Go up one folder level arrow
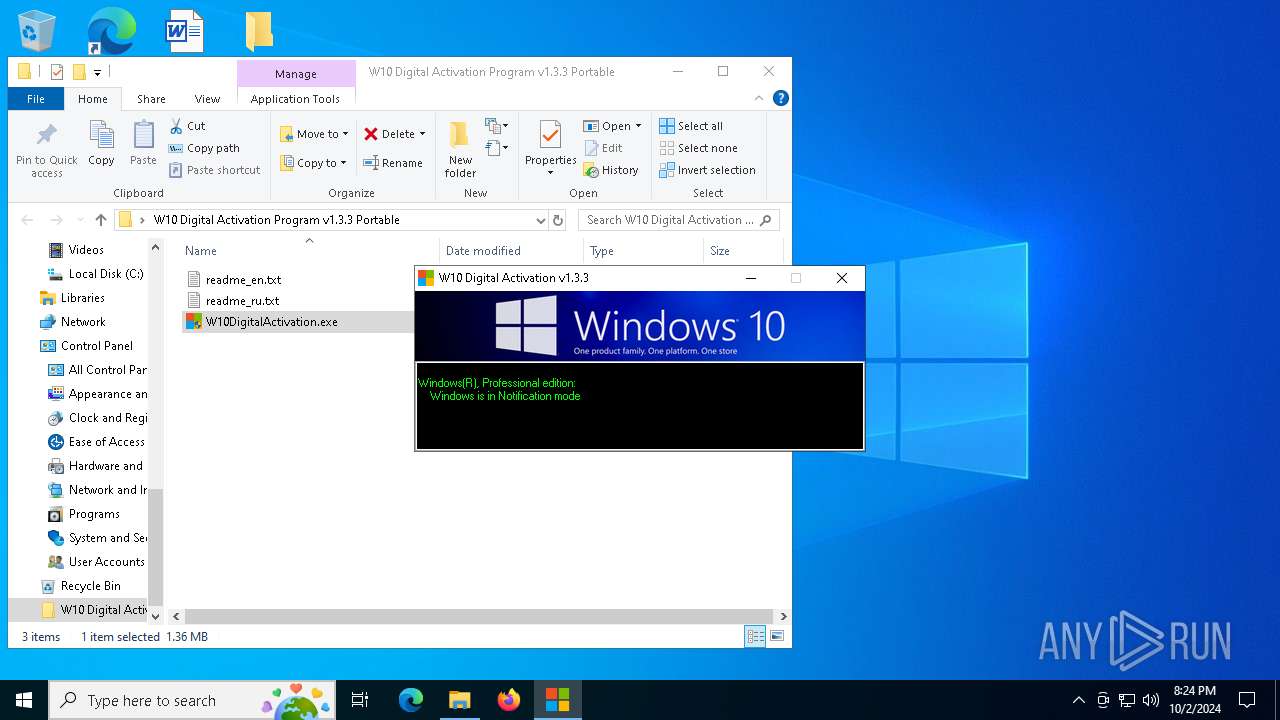1280x720 pixels. 101,220
